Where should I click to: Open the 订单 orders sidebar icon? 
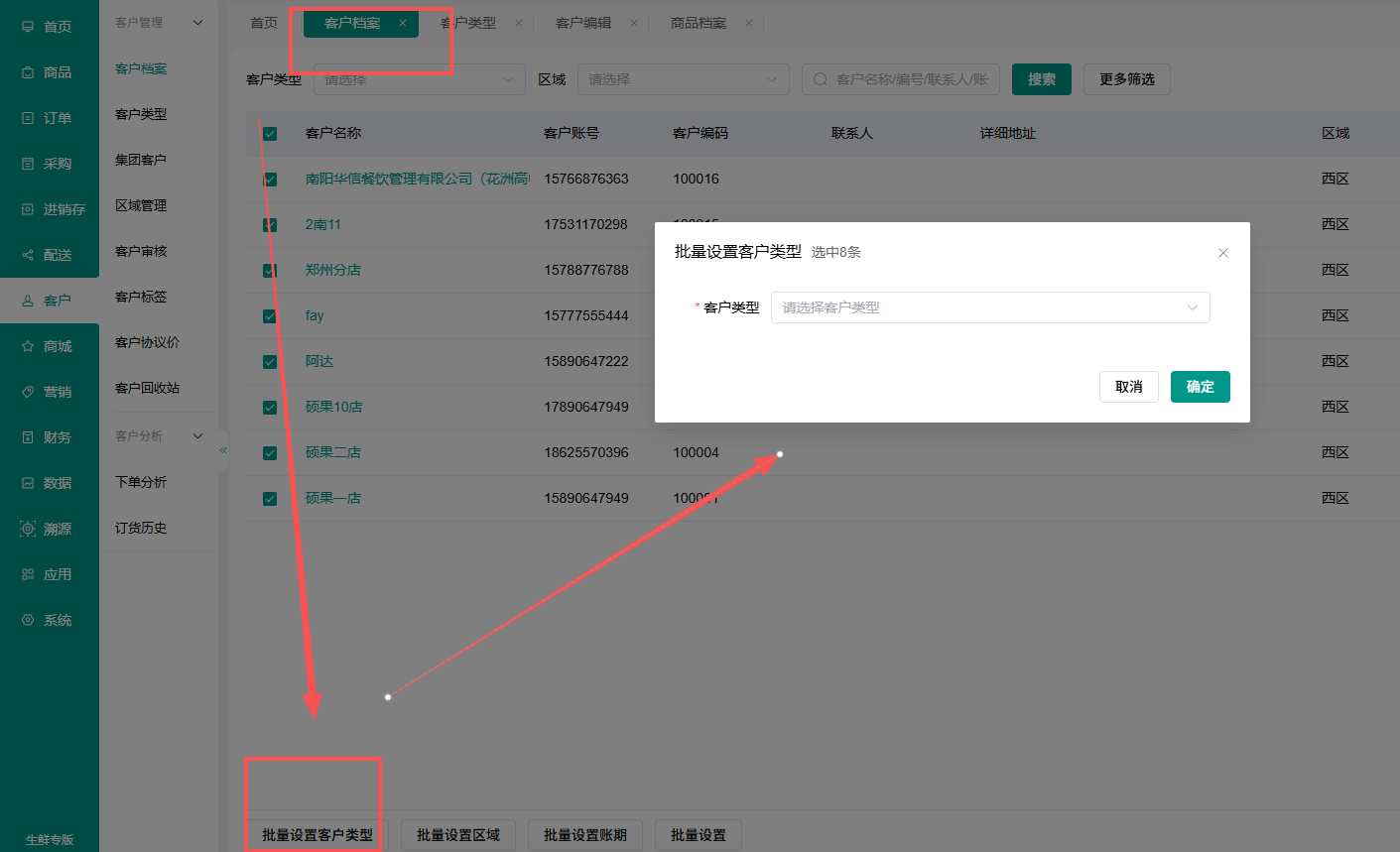pyautogui.click(x=28, y=118)
